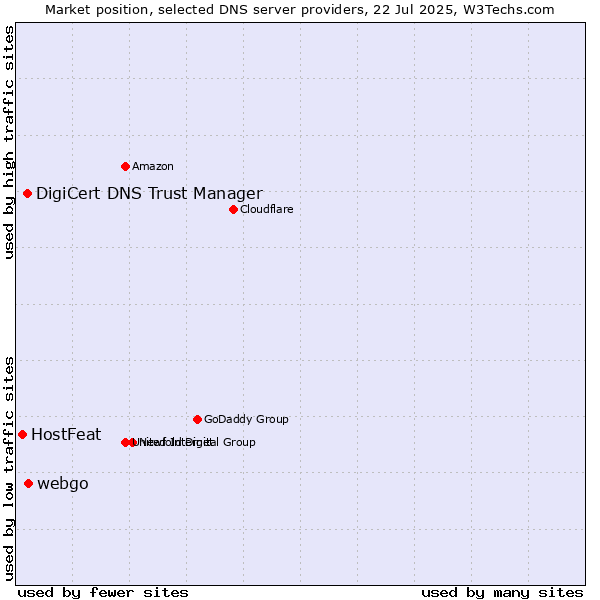Click the Cloudflare red data point
This screenshot has height=600, width=600.
233,210
